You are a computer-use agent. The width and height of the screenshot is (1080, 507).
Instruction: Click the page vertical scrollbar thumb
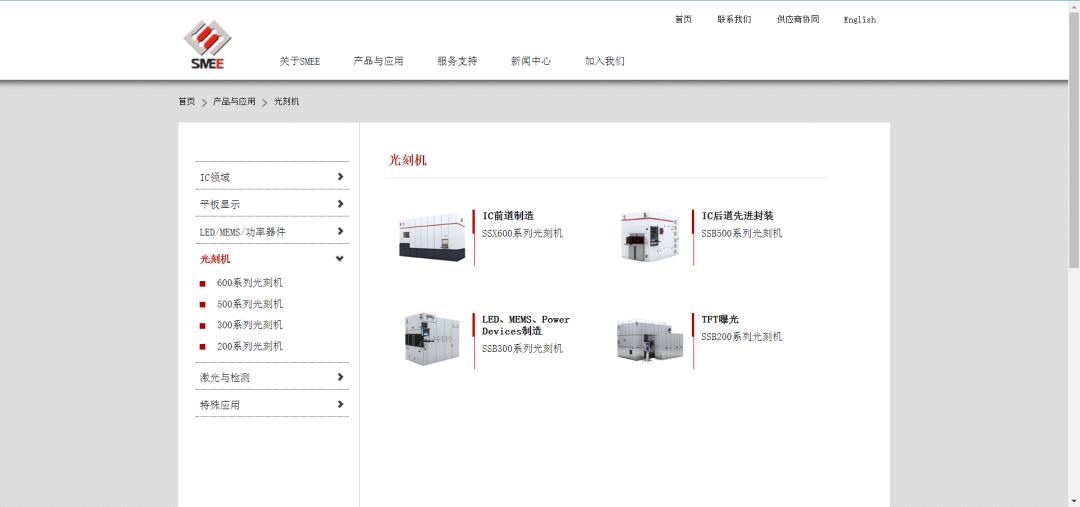point(1074,138)
